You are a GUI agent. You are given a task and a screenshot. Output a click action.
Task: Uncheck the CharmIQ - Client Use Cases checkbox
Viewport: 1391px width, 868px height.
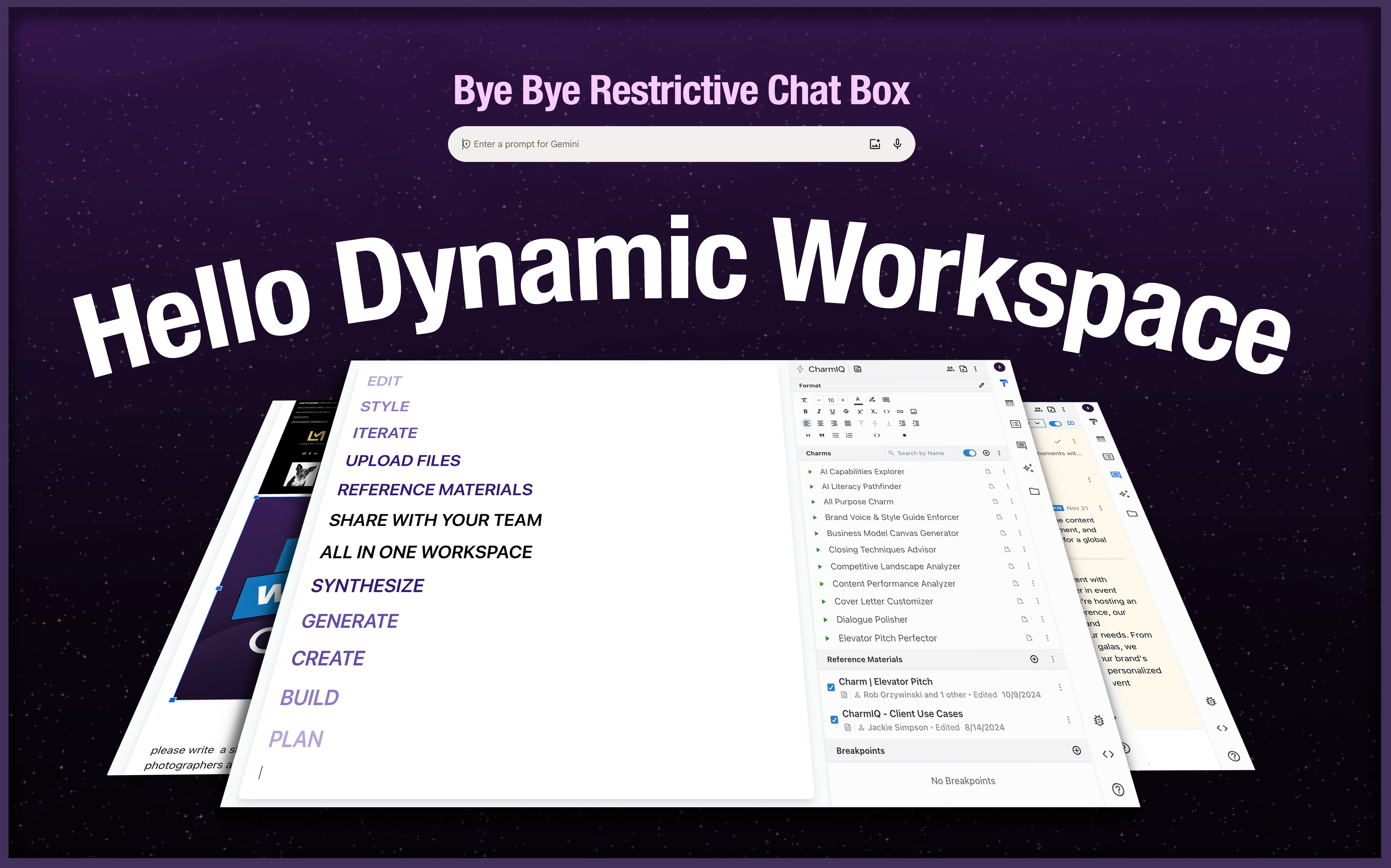[x=834, y=720]
